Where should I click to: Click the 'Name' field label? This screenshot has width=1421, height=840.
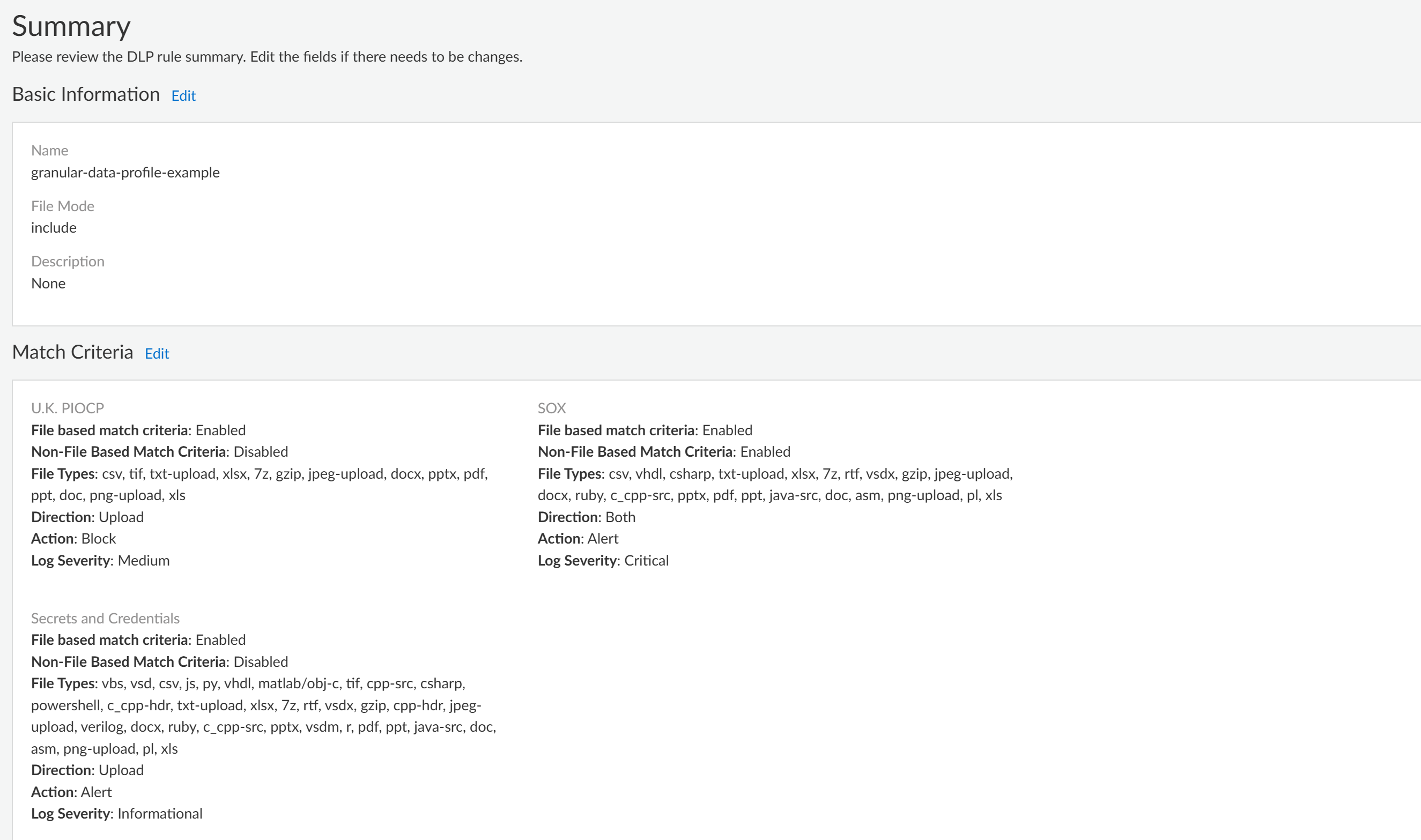(x=50, y=151)
